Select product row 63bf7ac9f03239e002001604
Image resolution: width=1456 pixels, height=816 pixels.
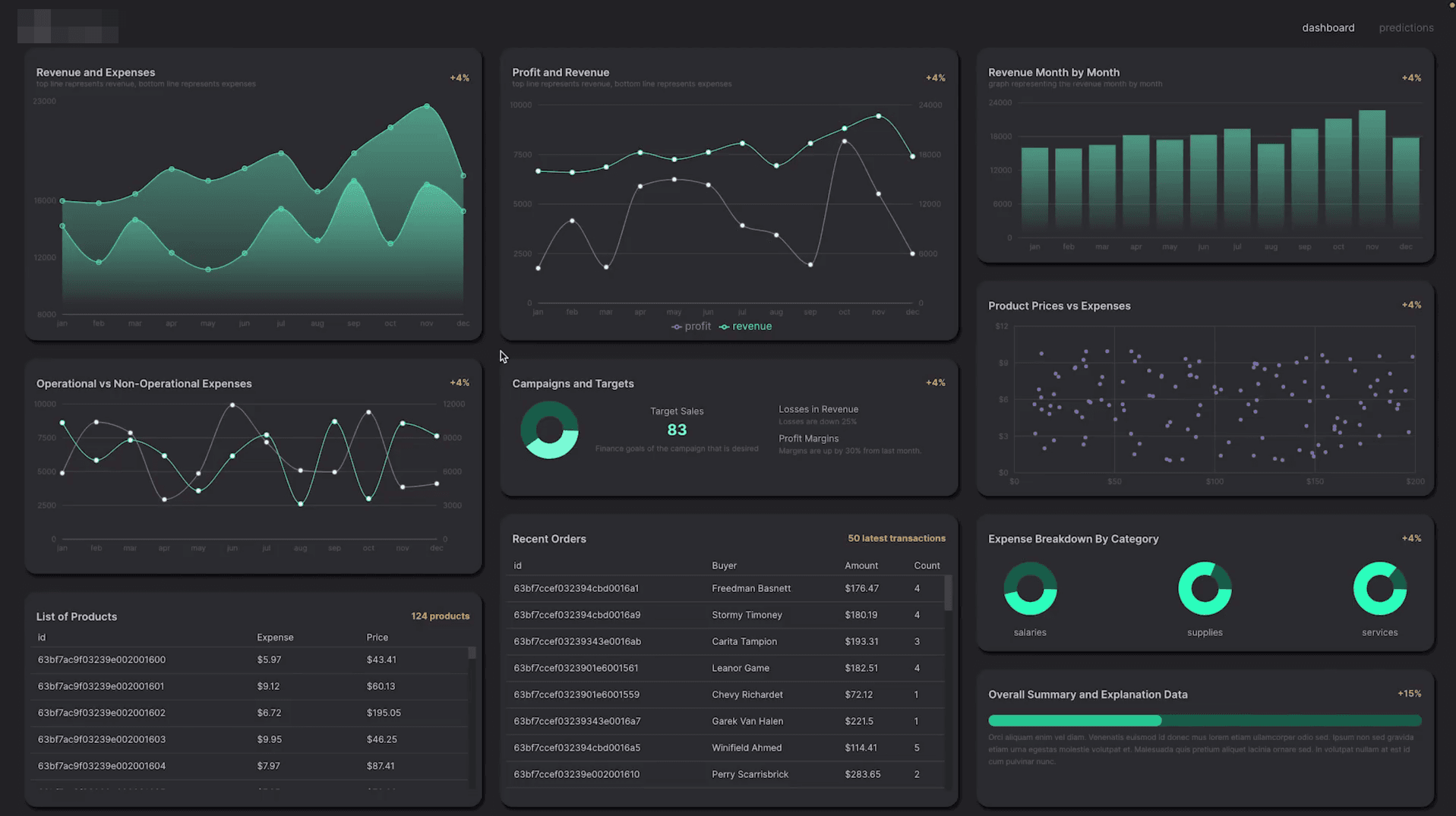[249, 766]
